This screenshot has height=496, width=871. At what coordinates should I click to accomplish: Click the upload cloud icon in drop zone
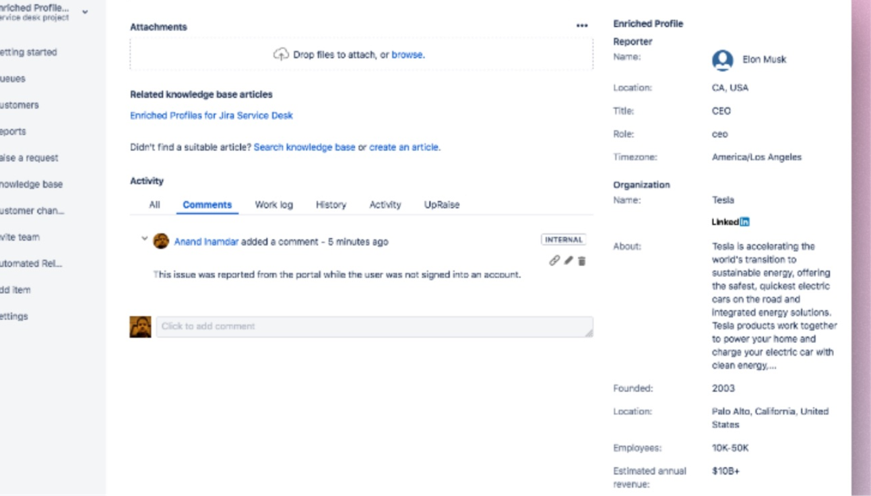pyautogui.click(x=281, y=54)
